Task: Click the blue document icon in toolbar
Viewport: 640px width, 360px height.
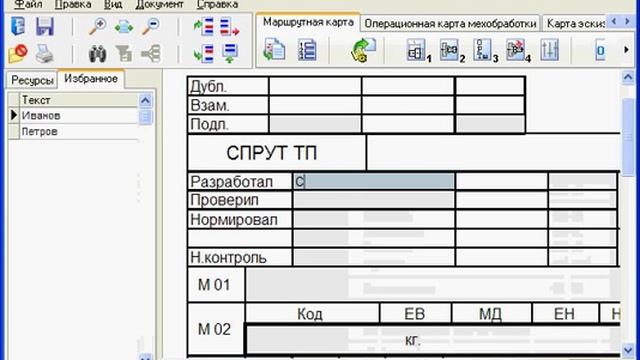Action: coord(18,27)
